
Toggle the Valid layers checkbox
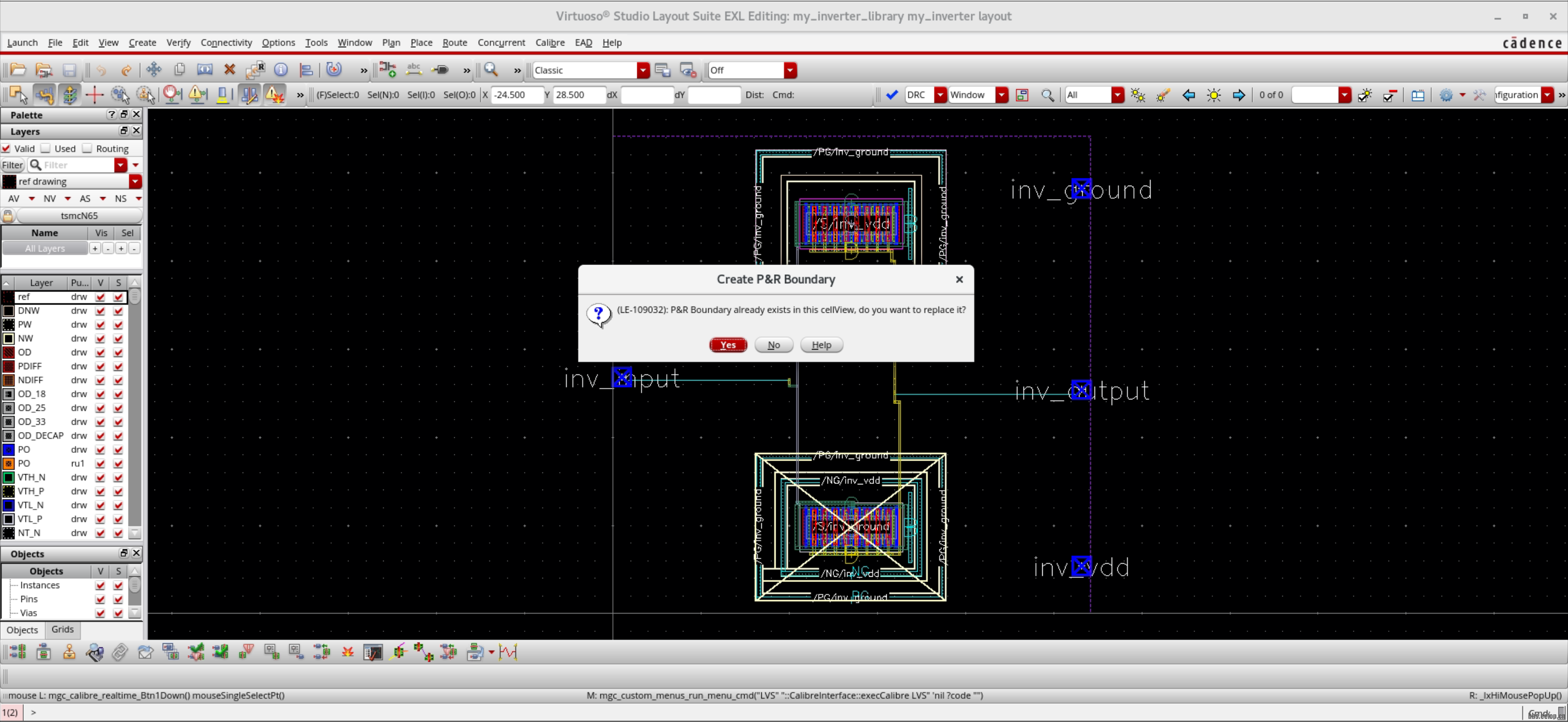(6, 148)
